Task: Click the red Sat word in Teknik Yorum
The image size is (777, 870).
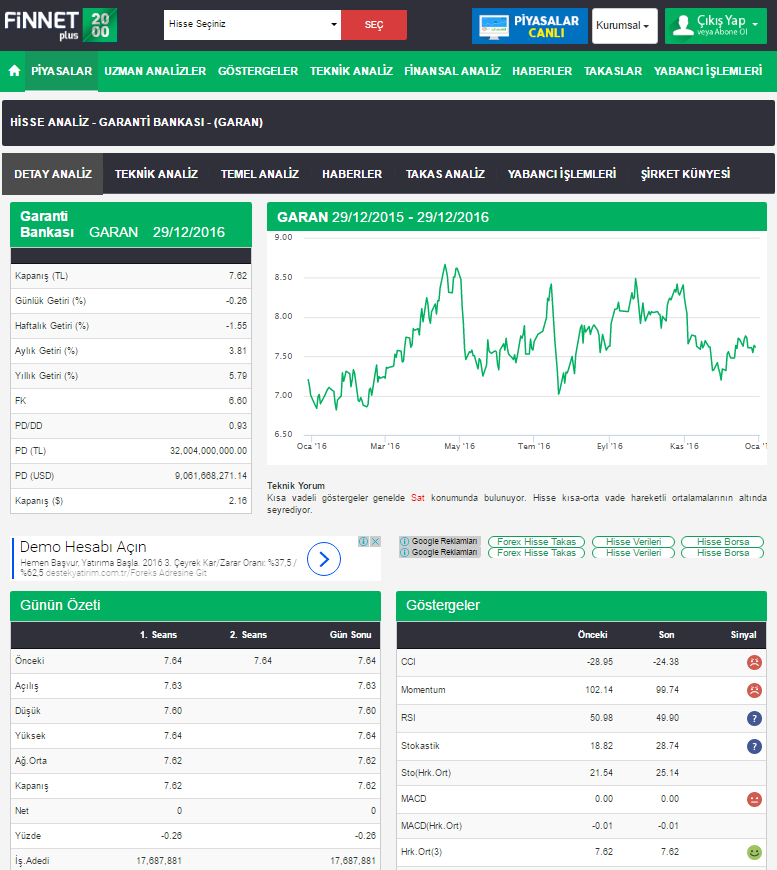Action: 417,498
